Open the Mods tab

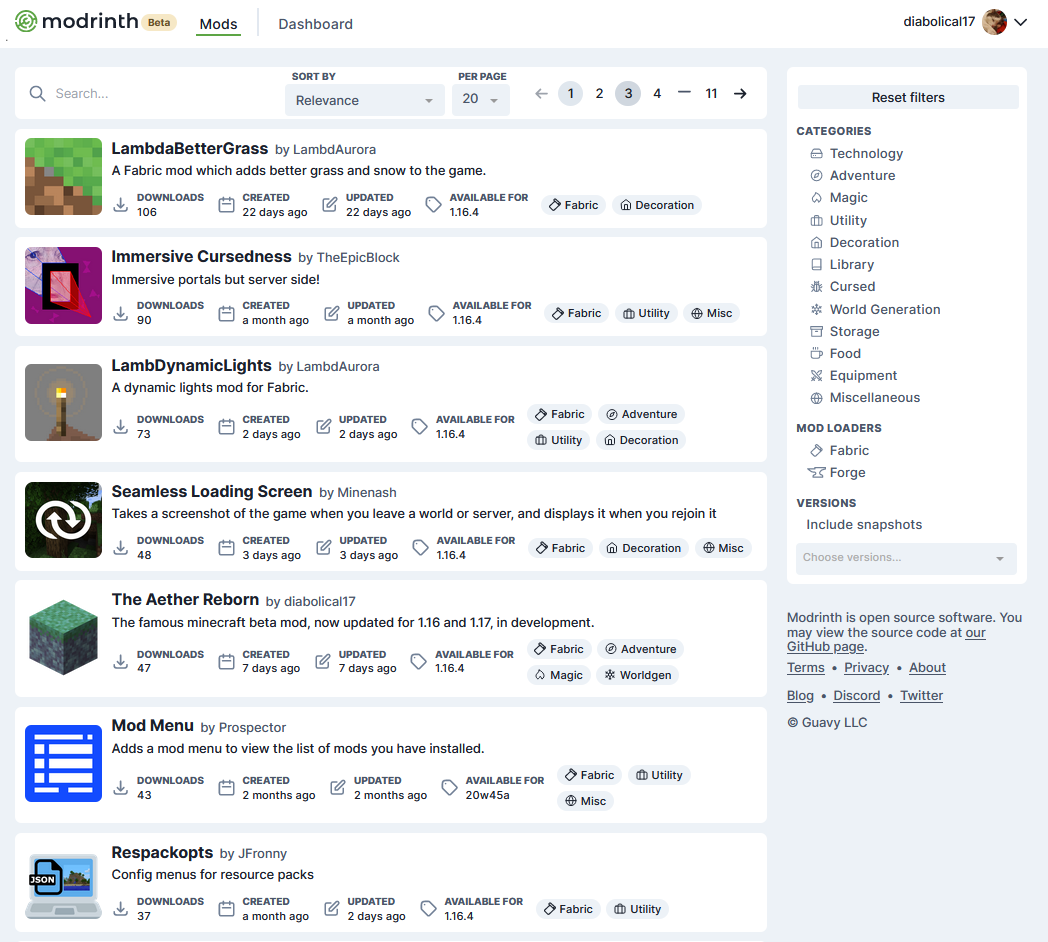point(218,24)
